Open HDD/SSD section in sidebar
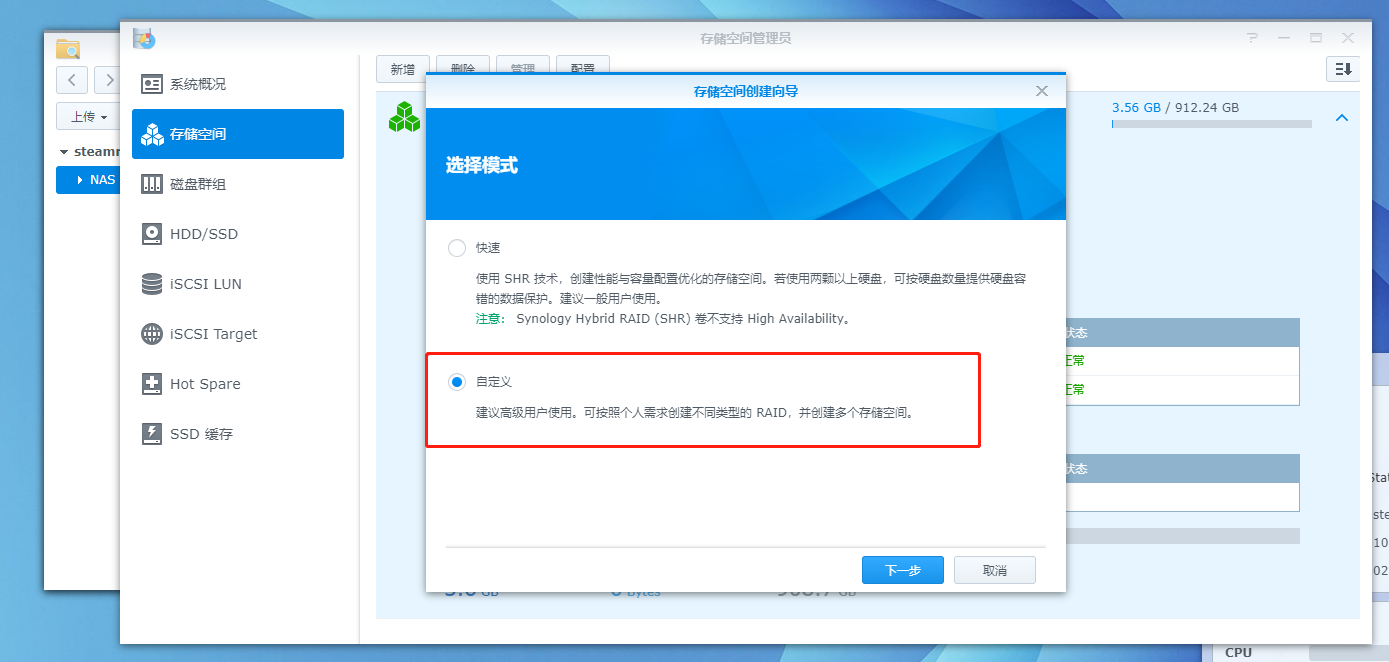1389x662 pixels. [238, 234]
